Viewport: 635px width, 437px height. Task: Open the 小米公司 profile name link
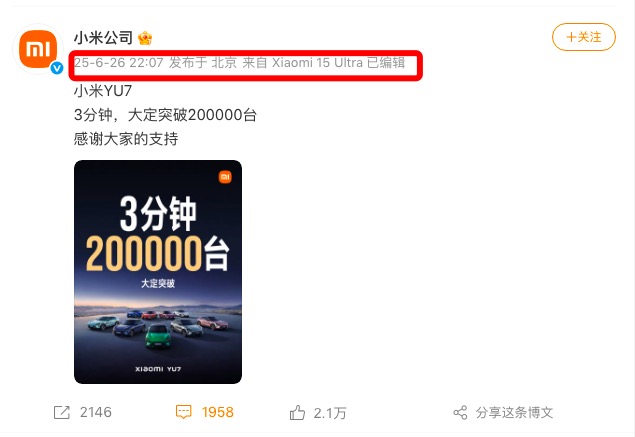pyautogui.click(x=103, y=38)
